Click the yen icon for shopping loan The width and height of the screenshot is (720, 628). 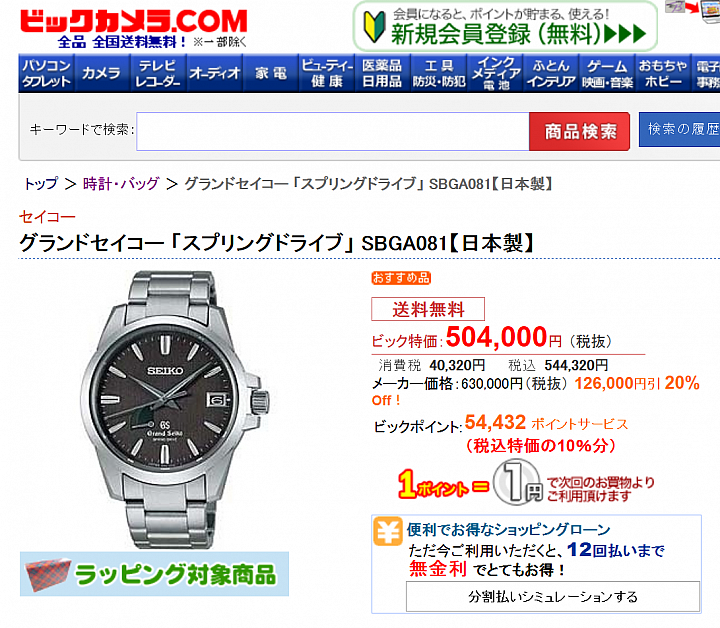(388, 531)
